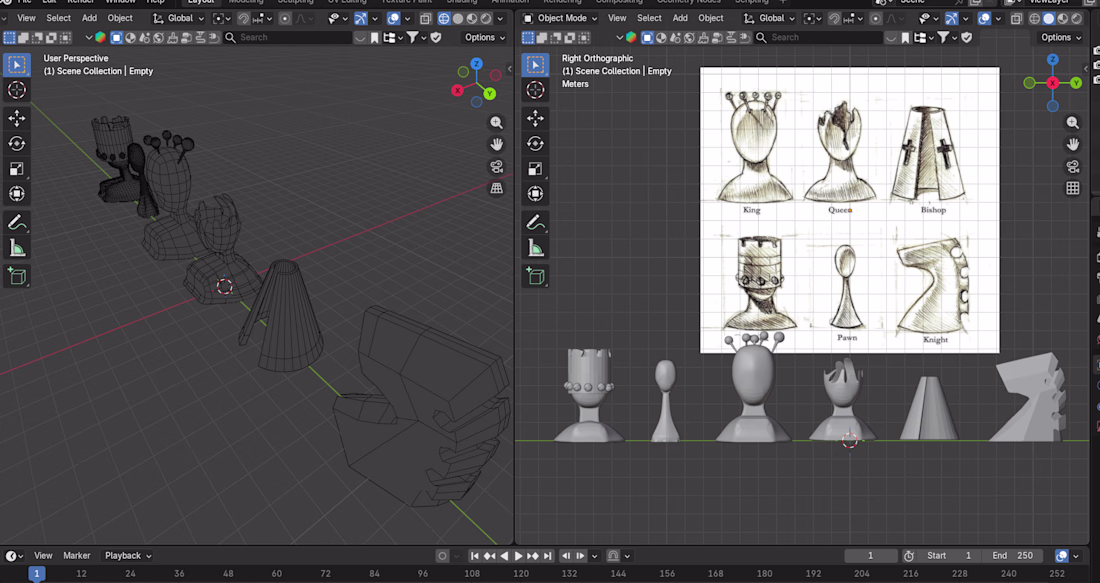Open View menu in left viewport header
1100x583 pixels.
pyautogui.click(x=26, y=18)
